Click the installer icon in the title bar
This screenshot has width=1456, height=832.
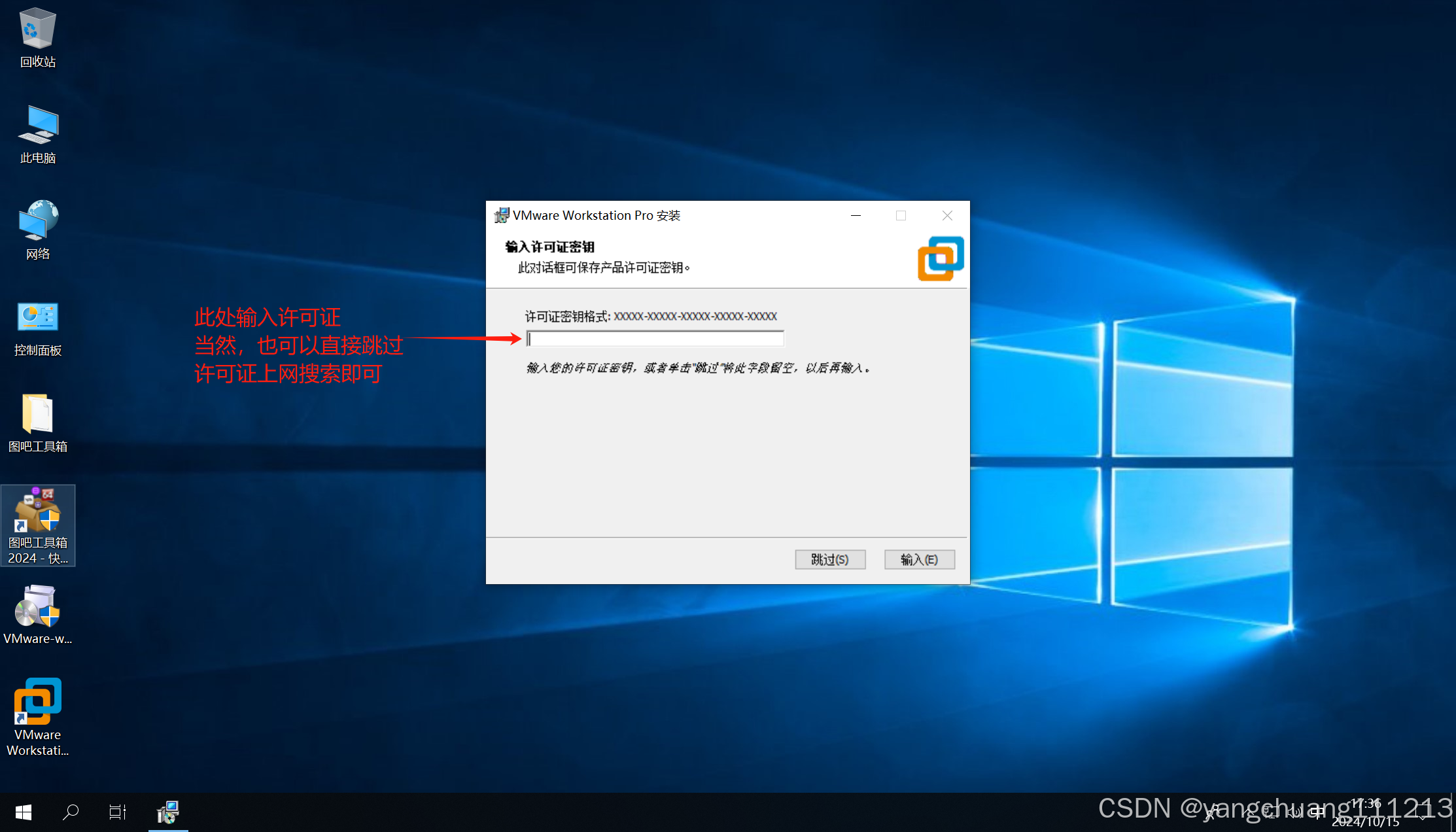pos(502,215)
